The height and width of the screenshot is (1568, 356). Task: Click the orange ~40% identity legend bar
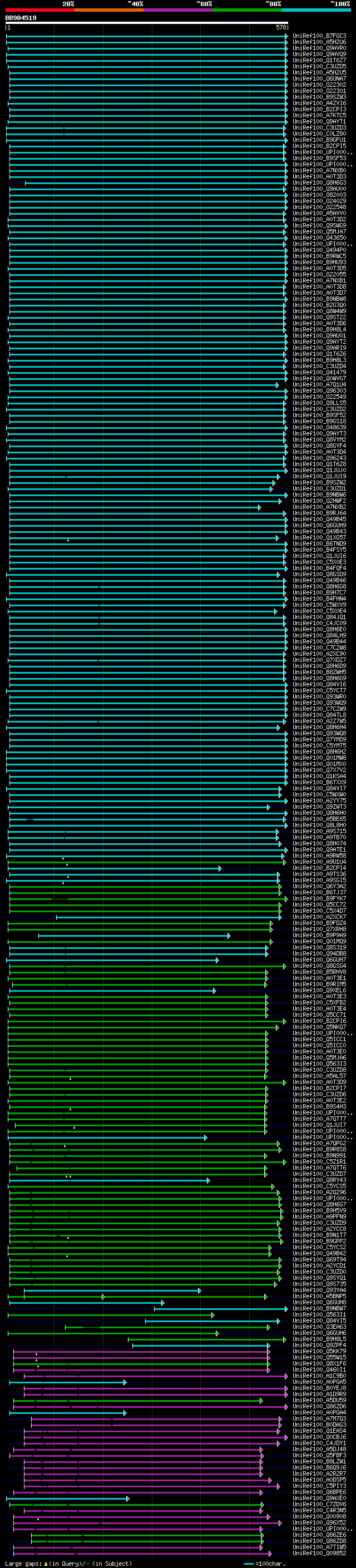coord(109,10)
